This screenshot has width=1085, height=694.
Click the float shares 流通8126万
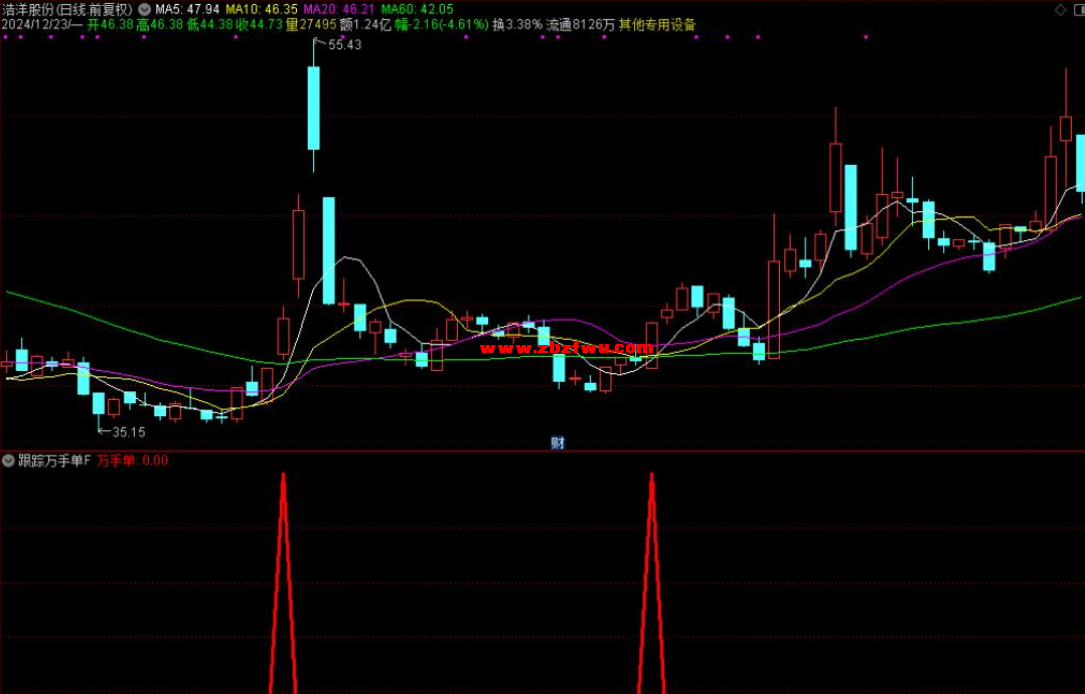click(580, 25)
